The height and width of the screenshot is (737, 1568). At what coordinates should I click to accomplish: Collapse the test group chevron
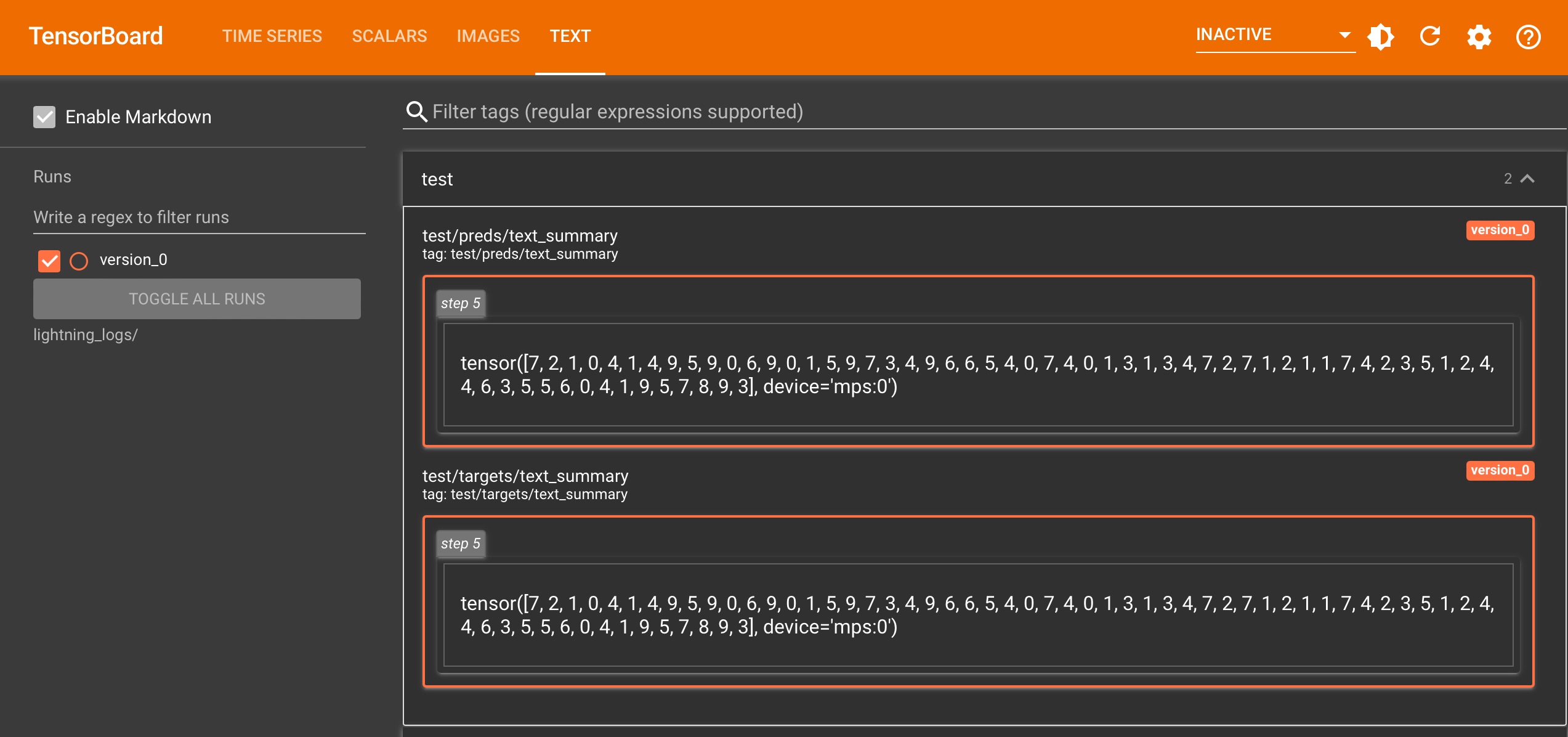(1527, 179)
